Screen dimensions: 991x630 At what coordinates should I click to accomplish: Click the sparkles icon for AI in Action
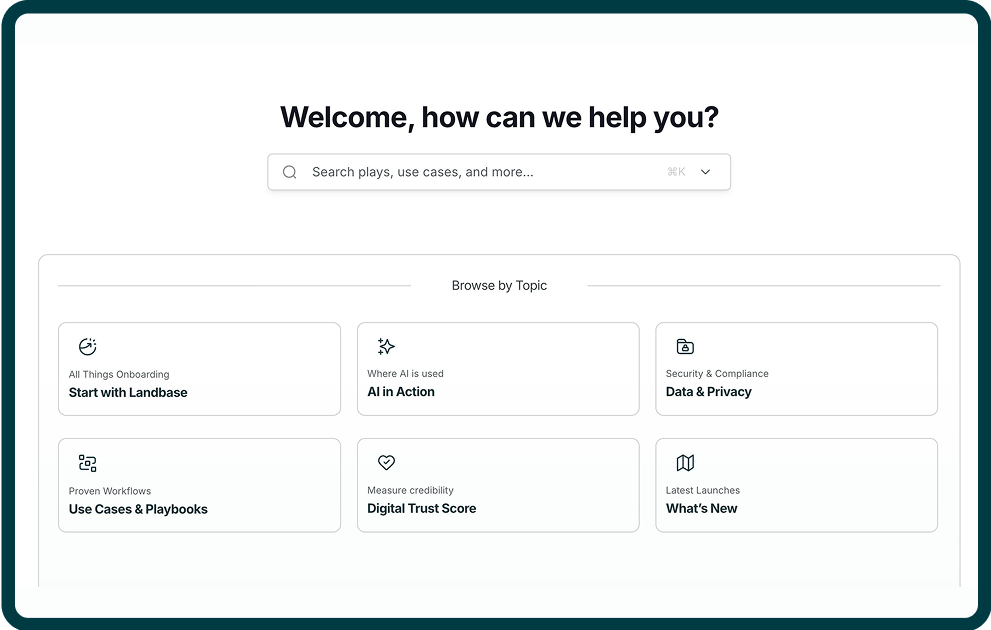point(386,346)
